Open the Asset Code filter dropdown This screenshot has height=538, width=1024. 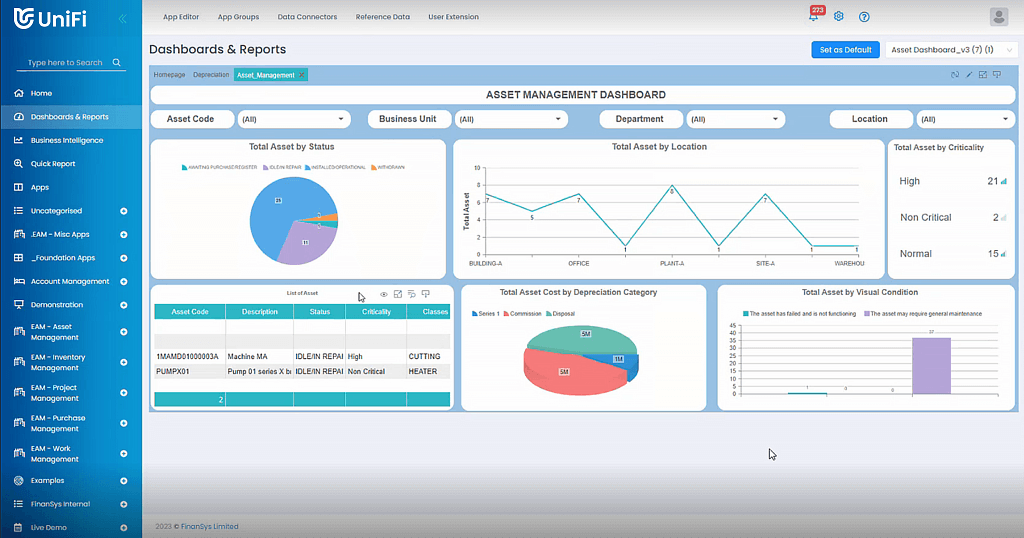click(x=293, y=119)
